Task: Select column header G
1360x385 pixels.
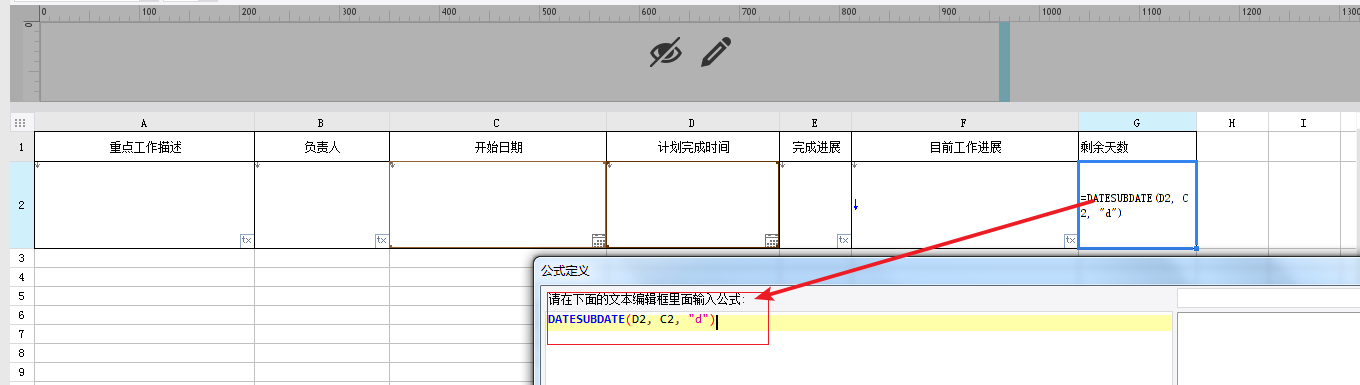Action: tap(1137, 122)
